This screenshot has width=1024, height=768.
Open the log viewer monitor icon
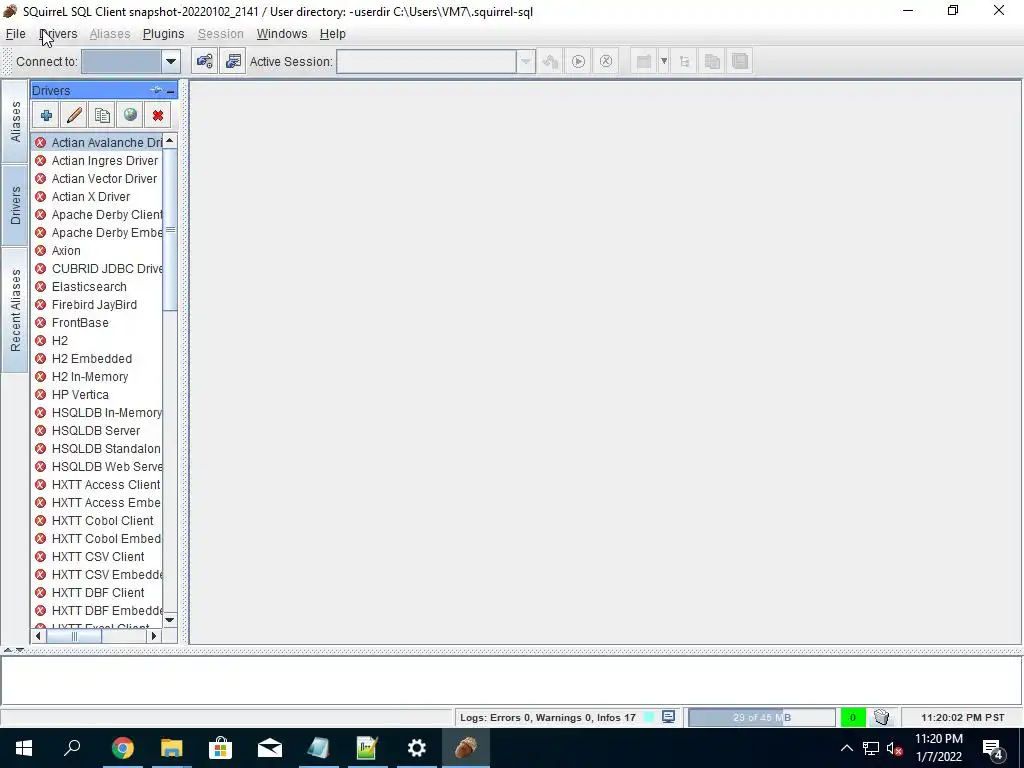click(x=668, y=717)
